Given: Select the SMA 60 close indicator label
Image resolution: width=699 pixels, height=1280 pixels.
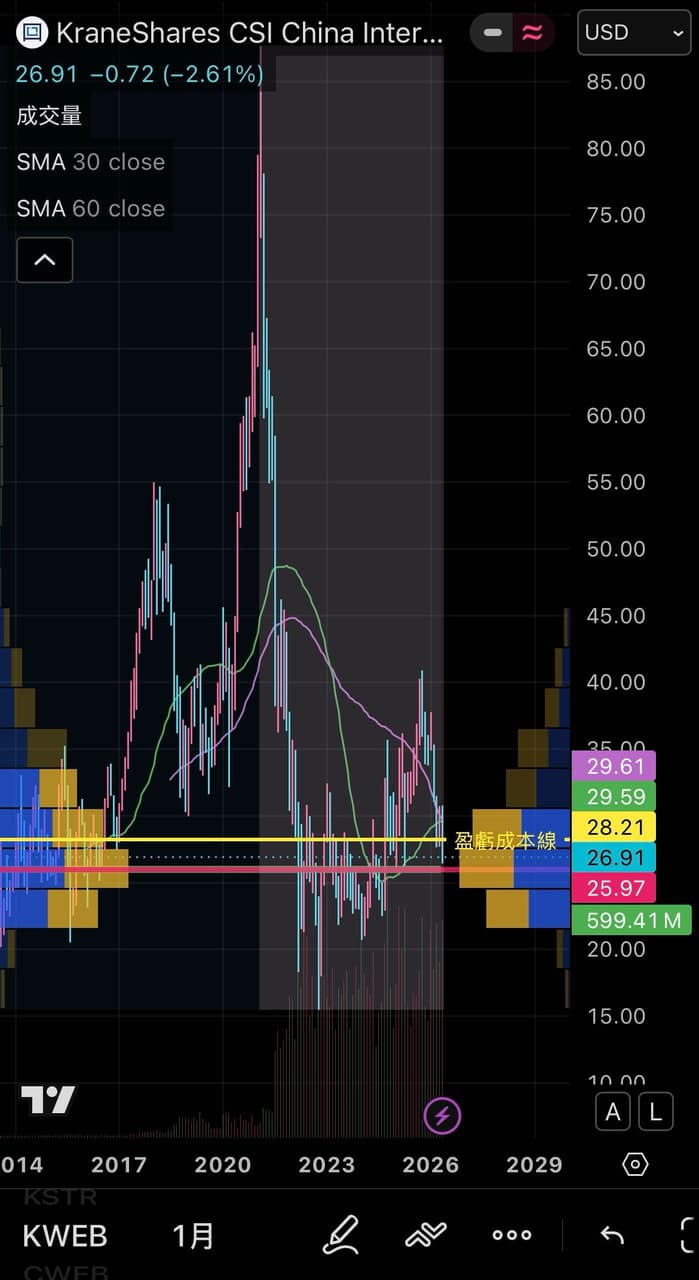Looking at the screenshot, I should (91, 209).
